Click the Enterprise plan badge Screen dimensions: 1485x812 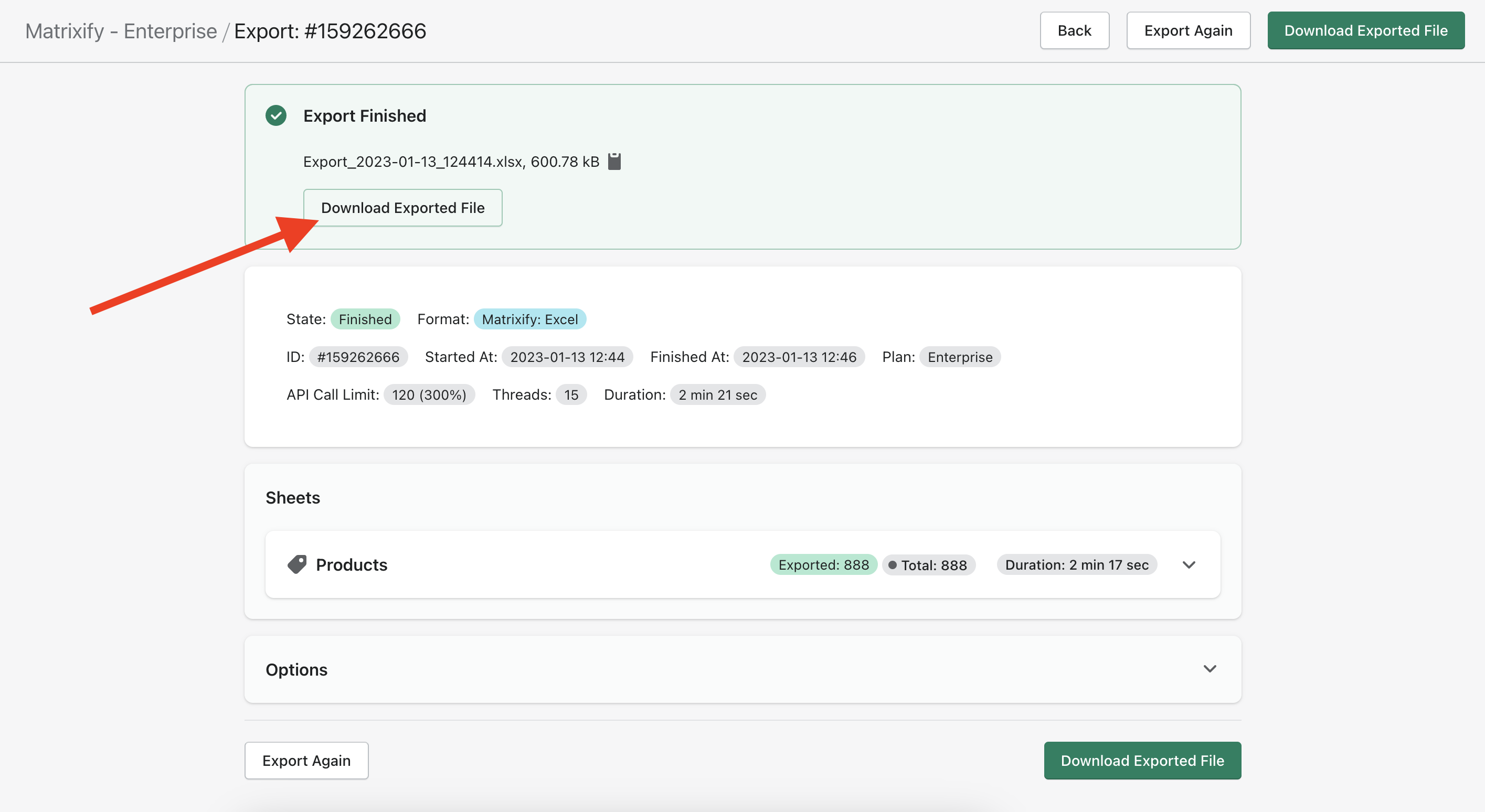tap(959, 357)
